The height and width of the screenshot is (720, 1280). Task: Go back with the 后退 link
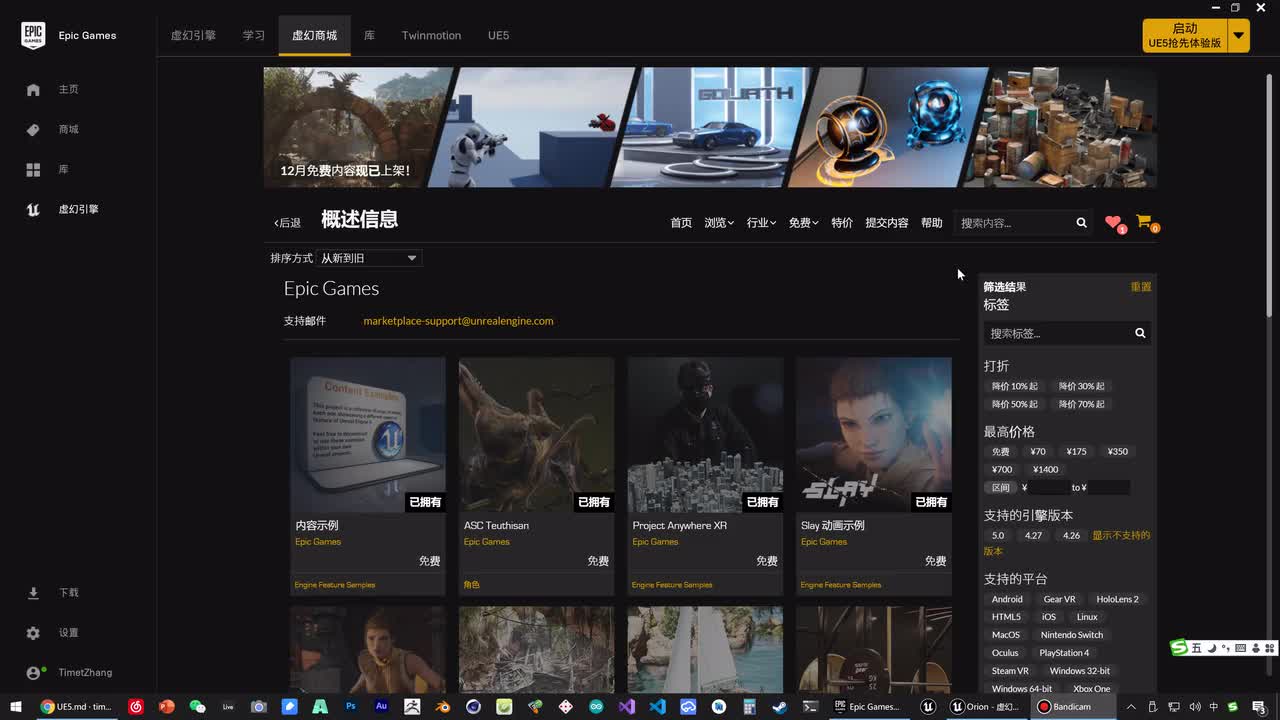[288, 223]
